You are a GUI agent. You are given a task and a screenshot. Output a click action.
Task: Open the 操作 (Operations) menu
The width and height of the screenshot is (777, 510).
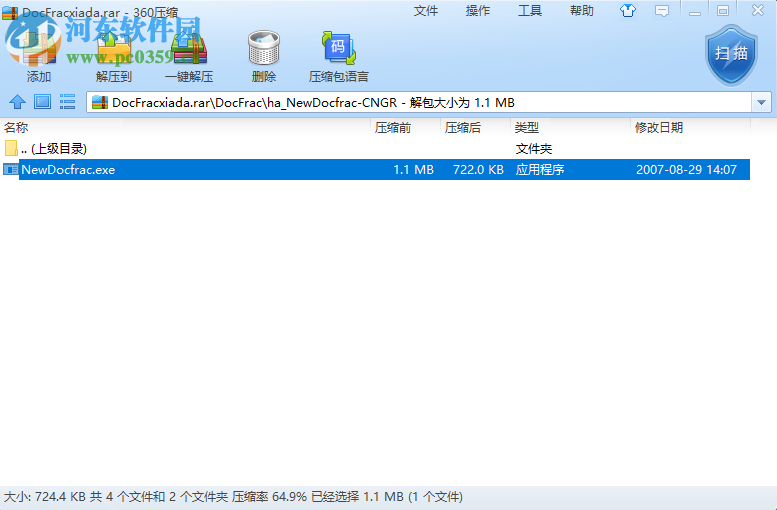pyautogui.click(x=478, y=11)
